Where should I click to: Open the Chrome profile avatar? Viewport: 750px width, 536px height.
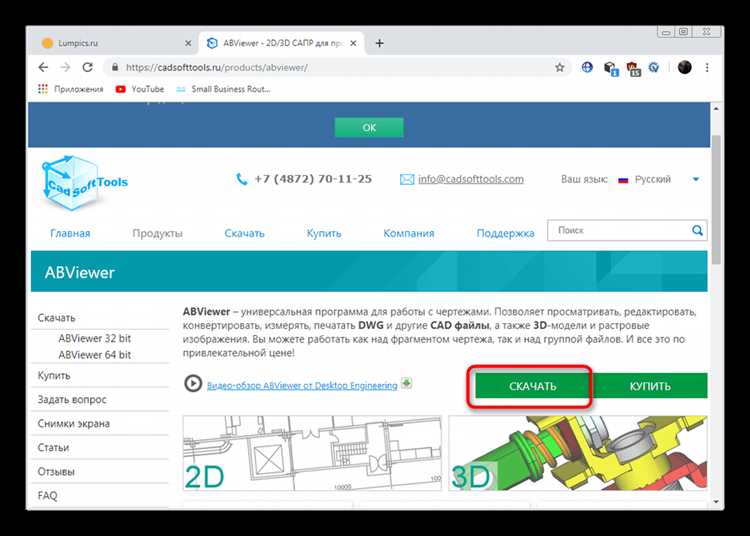684,67
